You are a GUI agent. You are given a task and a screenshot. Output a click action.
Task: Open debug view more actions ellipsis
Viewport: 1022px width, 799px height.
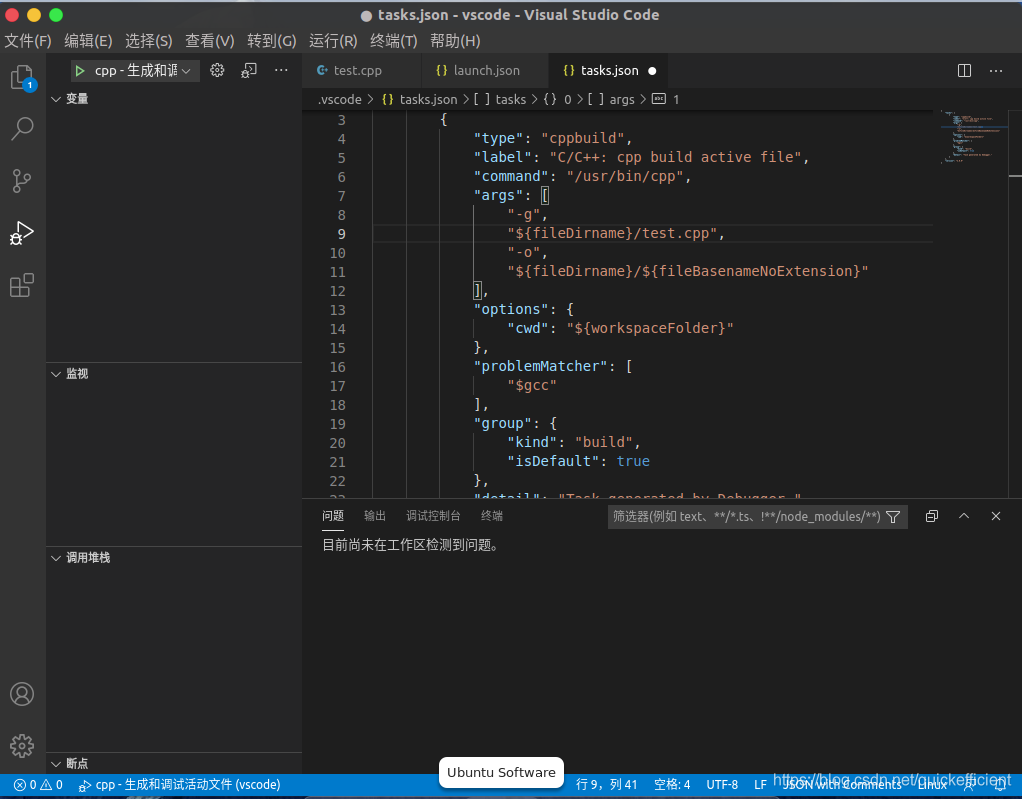(x=281, y=70)
